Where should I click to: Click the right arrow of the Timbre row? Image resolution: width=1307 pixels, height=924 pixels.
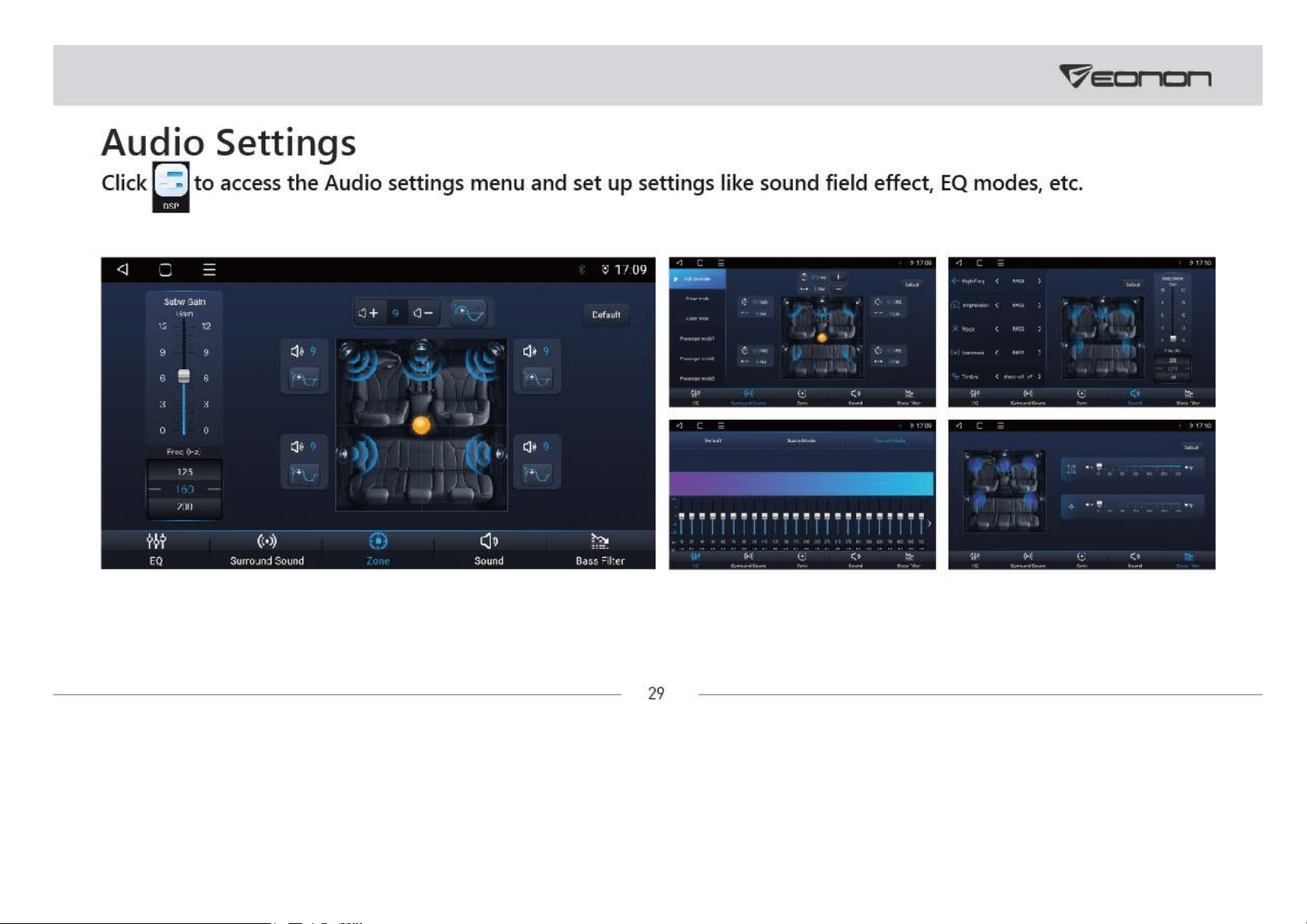tap(1039, 376)
